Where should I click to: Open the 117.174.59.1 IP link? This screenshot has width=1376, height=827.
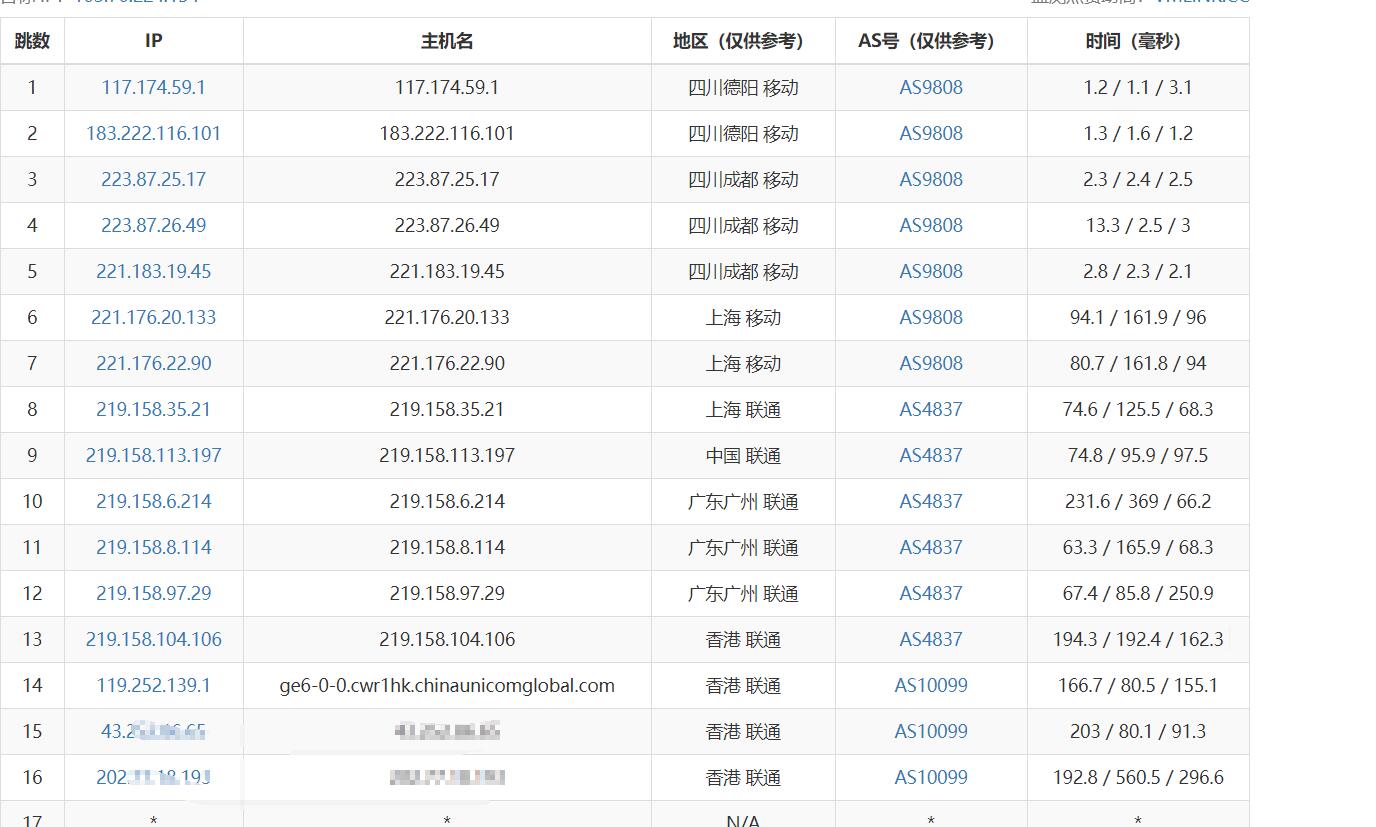pos(153,87)
